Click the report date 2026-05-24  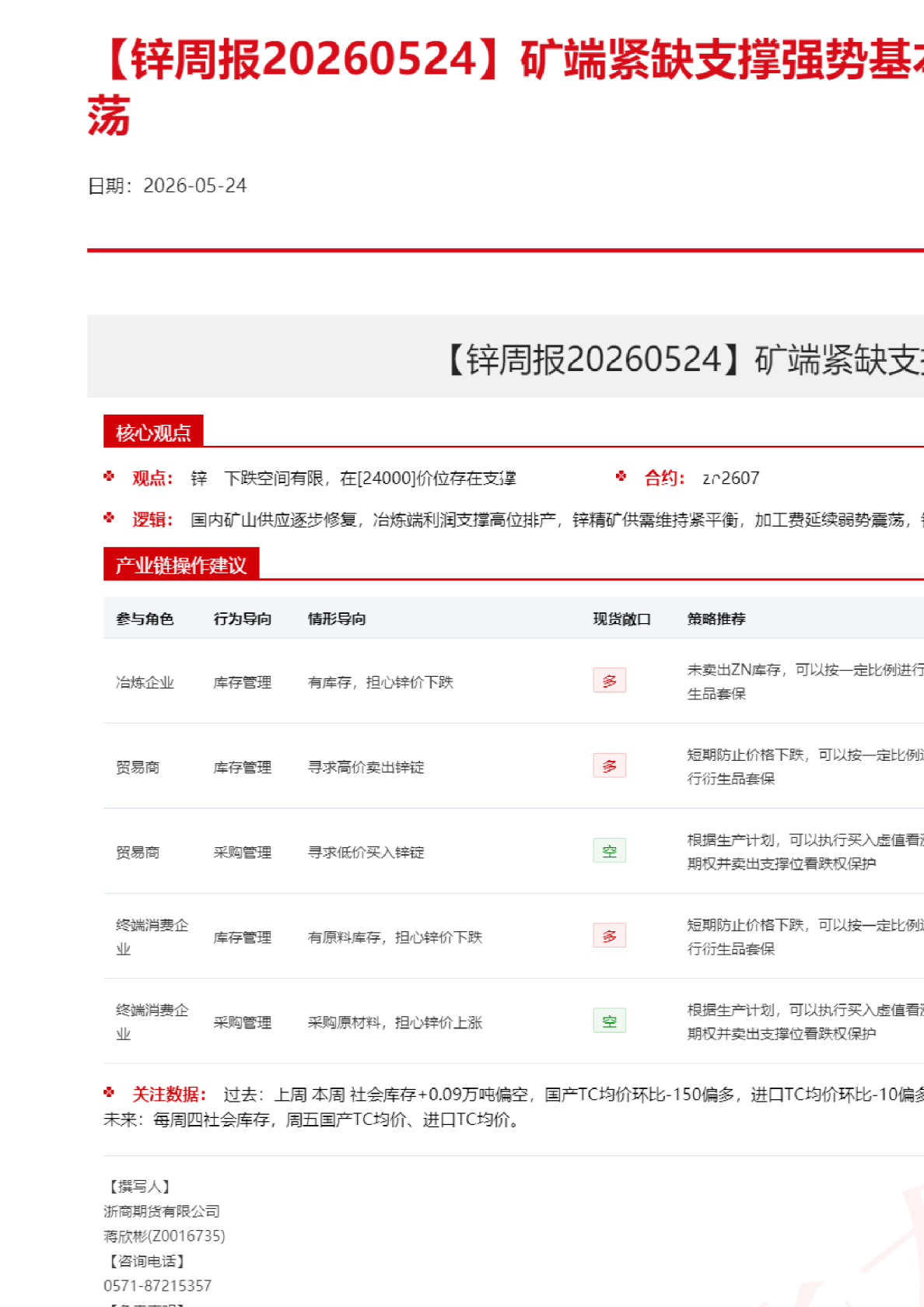[x=194, y=186]
